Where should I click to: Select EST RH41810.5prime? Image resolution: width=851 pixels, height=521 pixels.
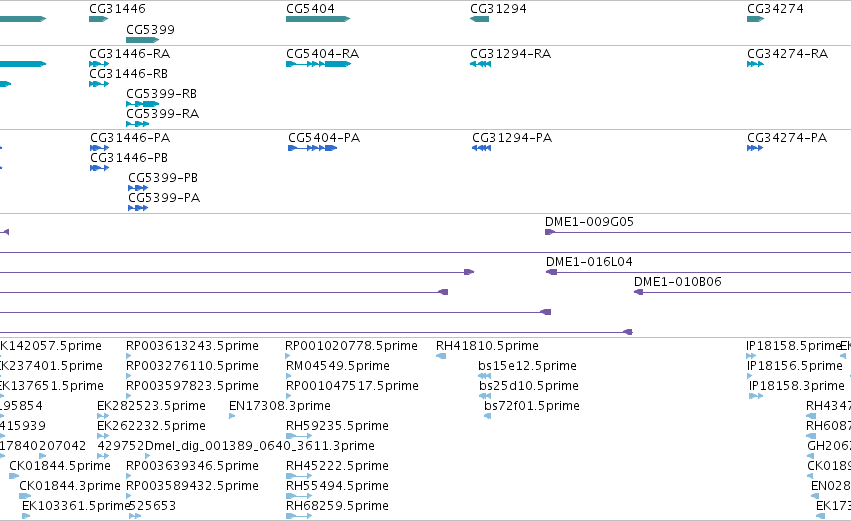point(487,346)
